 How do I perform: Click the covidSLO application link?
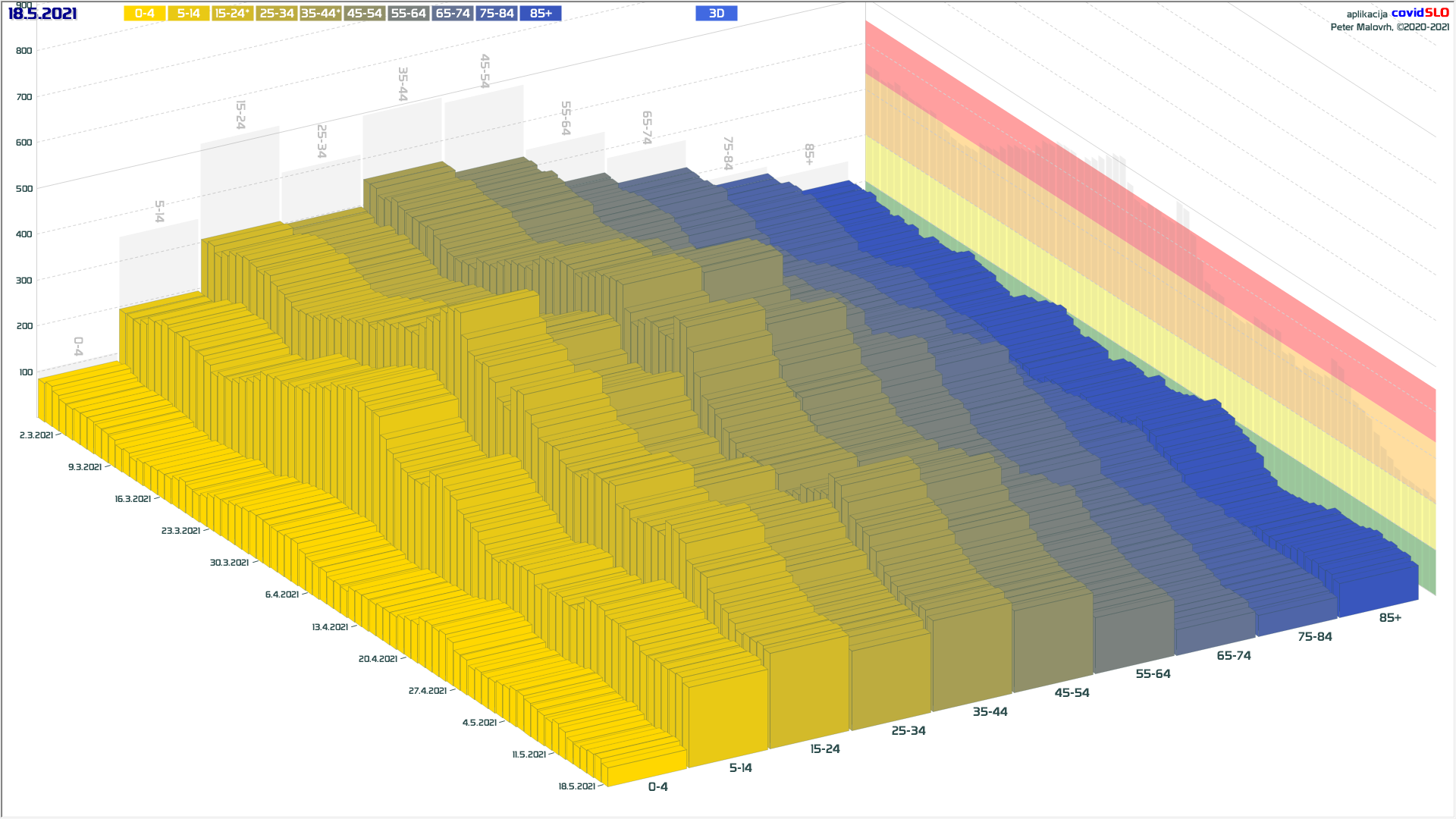1420,13
